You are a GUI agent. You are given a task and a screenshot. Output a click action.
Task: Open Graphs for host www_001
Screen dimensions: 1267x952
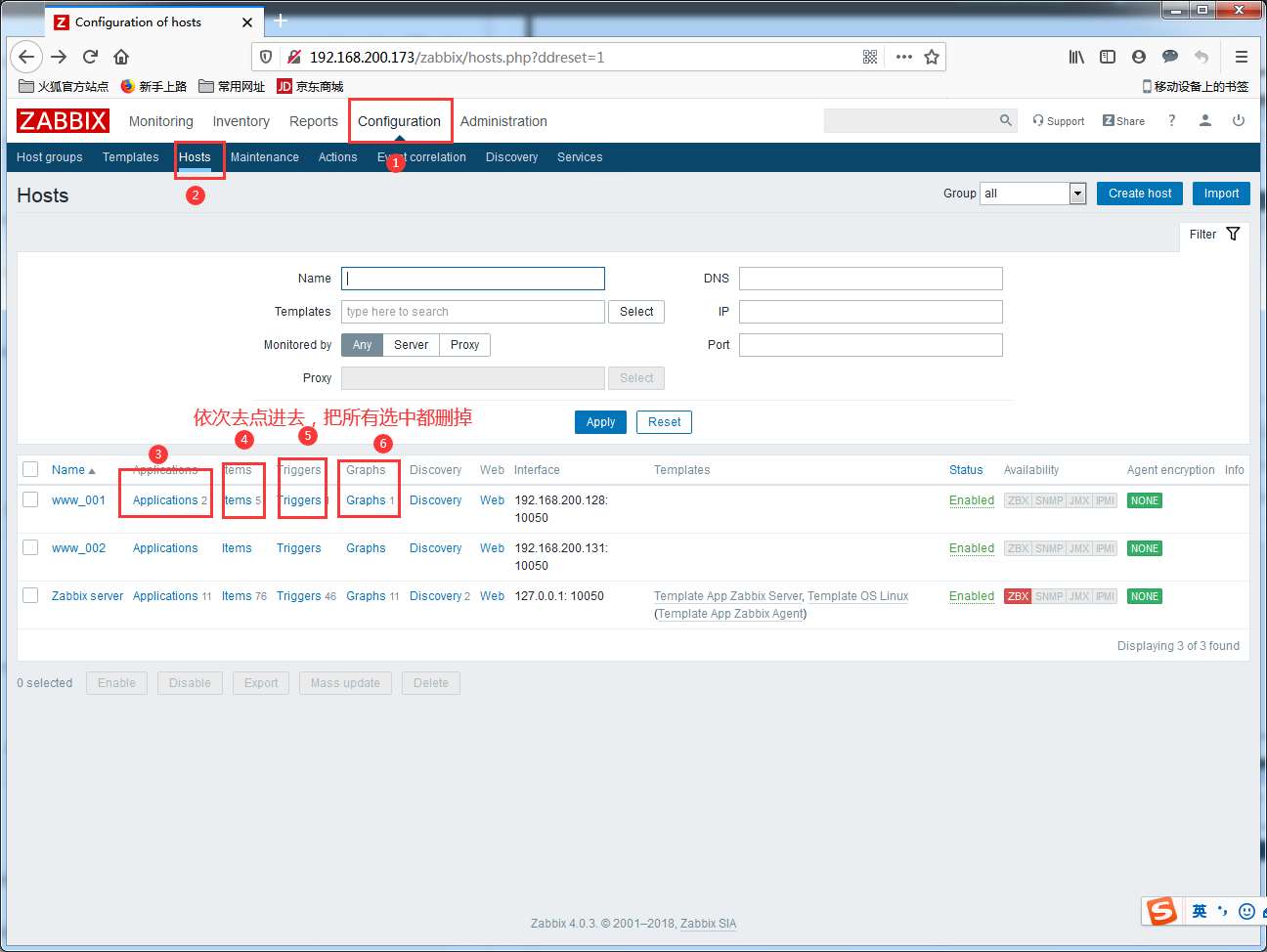click(366, 500)
